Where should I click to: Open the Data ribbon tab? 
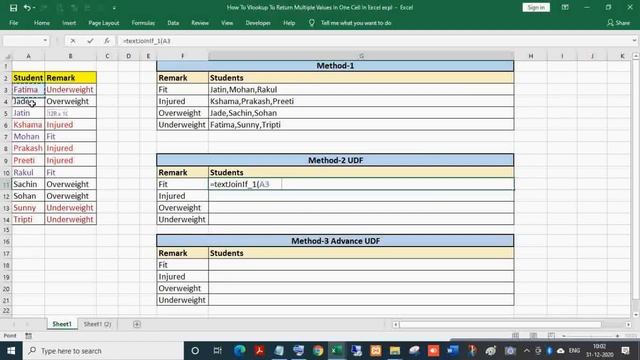pyautogui.click(x=173, y=23)
